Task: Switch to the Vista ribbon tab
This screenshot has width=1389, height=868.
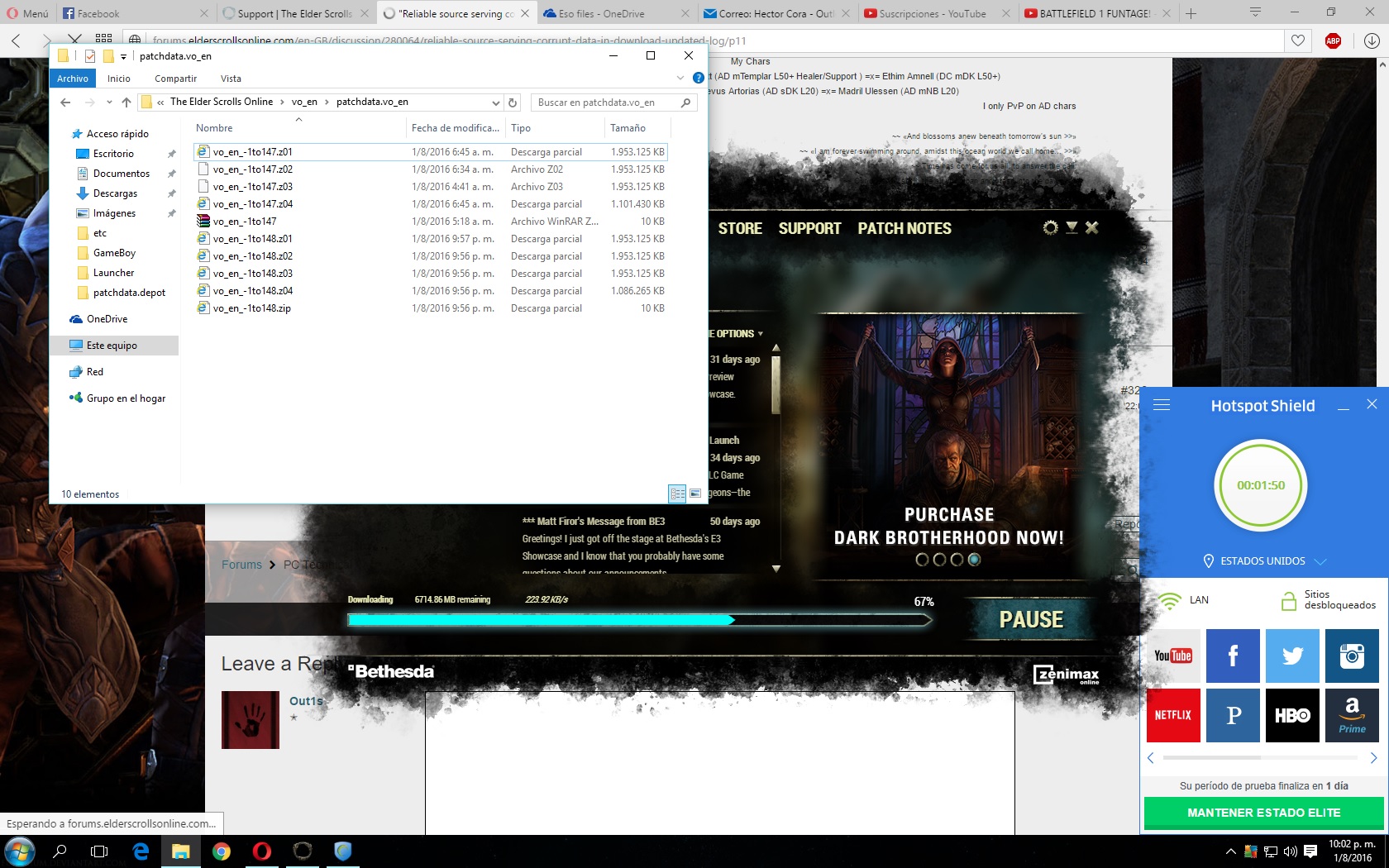Action: pos(231,79)
